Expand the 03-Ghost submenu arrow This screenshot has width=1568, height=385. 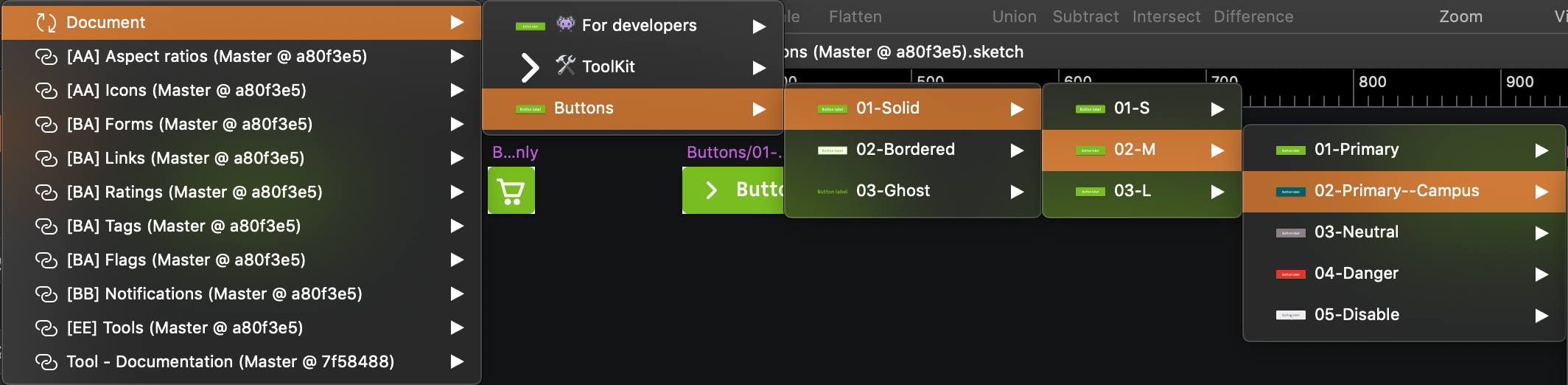pos(1017,192)
